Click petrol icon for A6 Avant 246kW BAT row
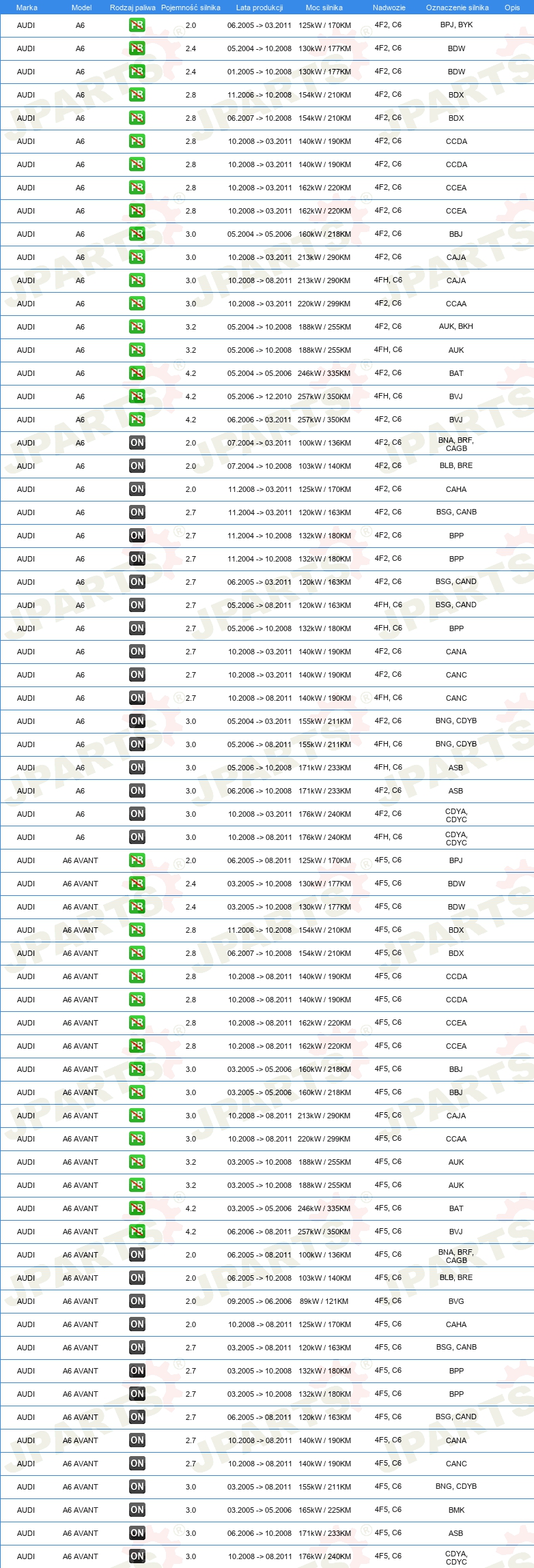Viewport: 534px width, 1568px height. click(x=137, y=1208)
